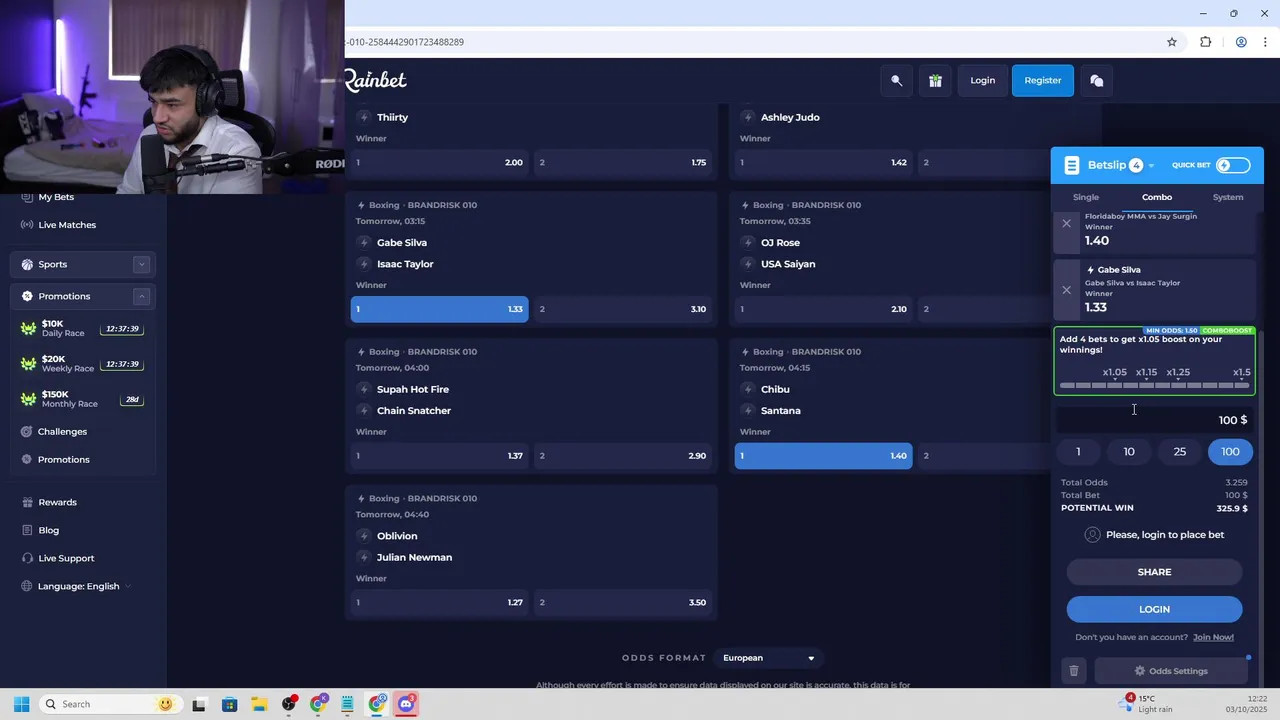Toggle the Quick Bet switch
The width and height of the screenshot is (1280, 720).
pyautogui.click(x=1233, y=165)
